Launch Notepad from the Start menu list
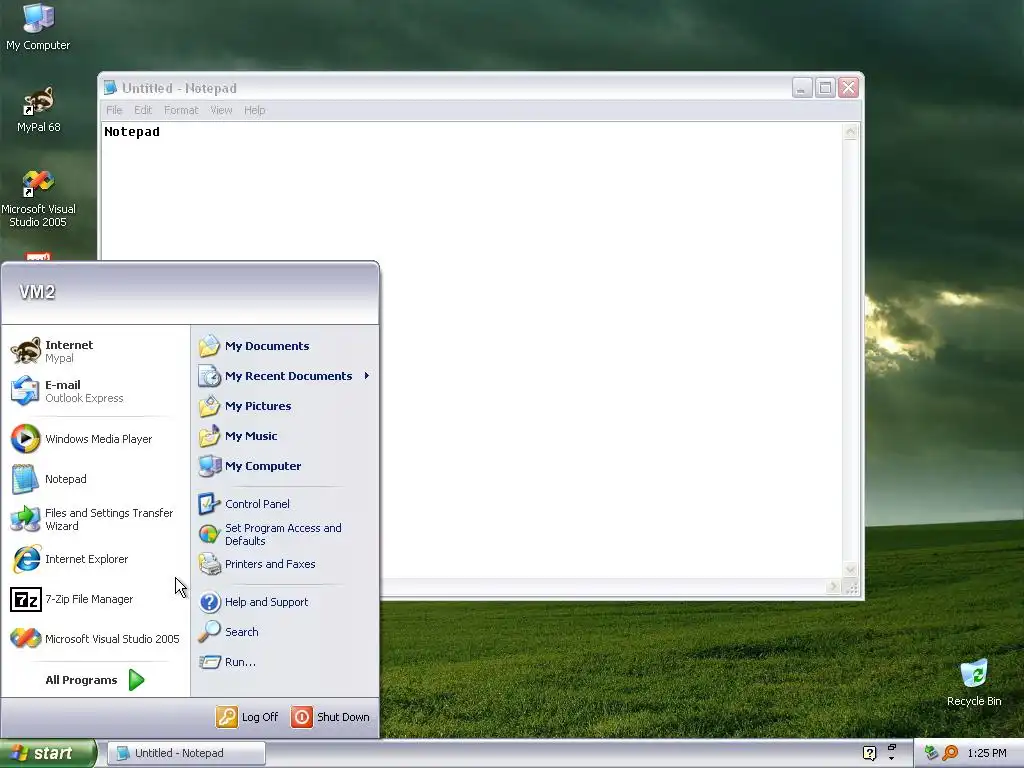 tap(95, 479)
